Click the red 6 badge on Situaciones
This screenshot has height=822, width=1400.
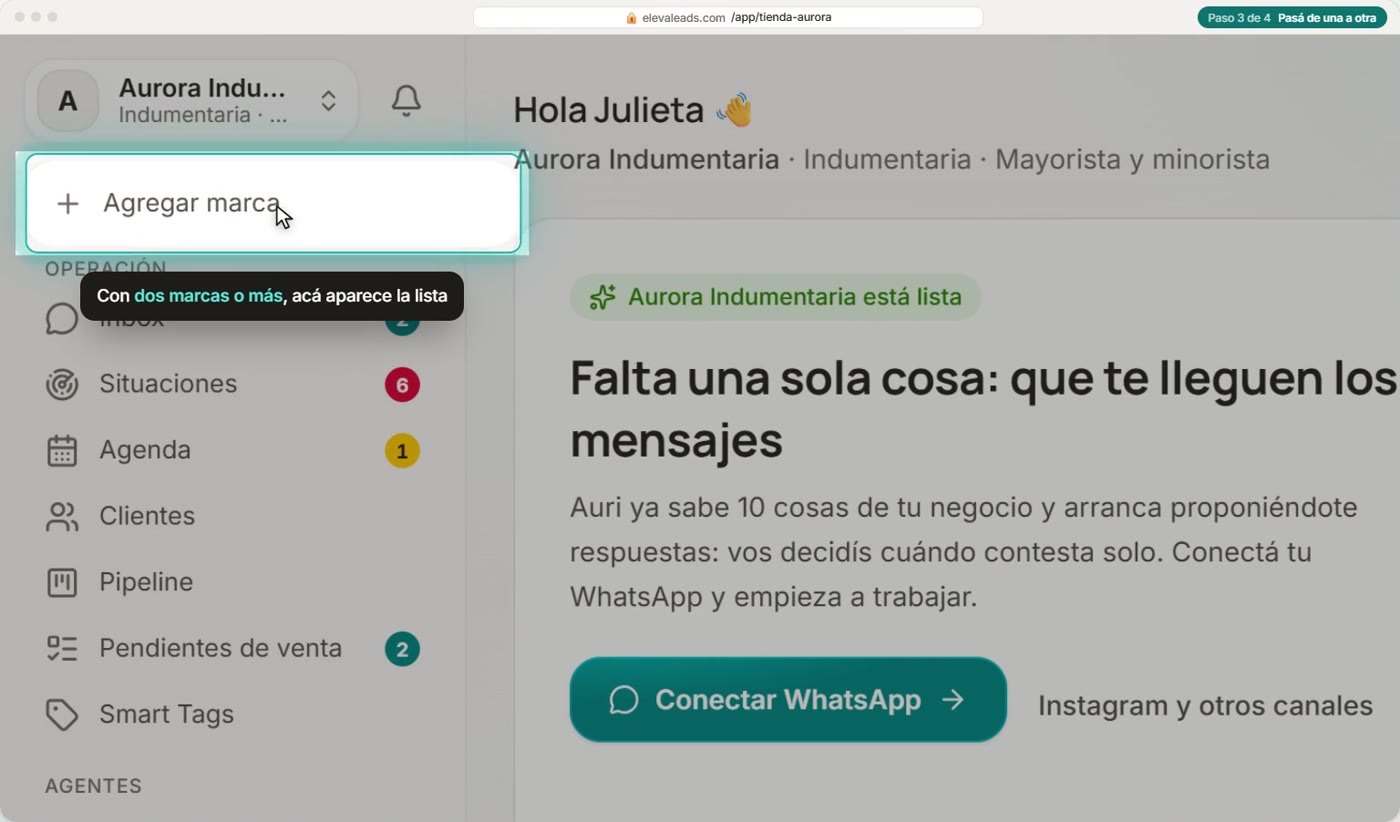pos(402,384)
